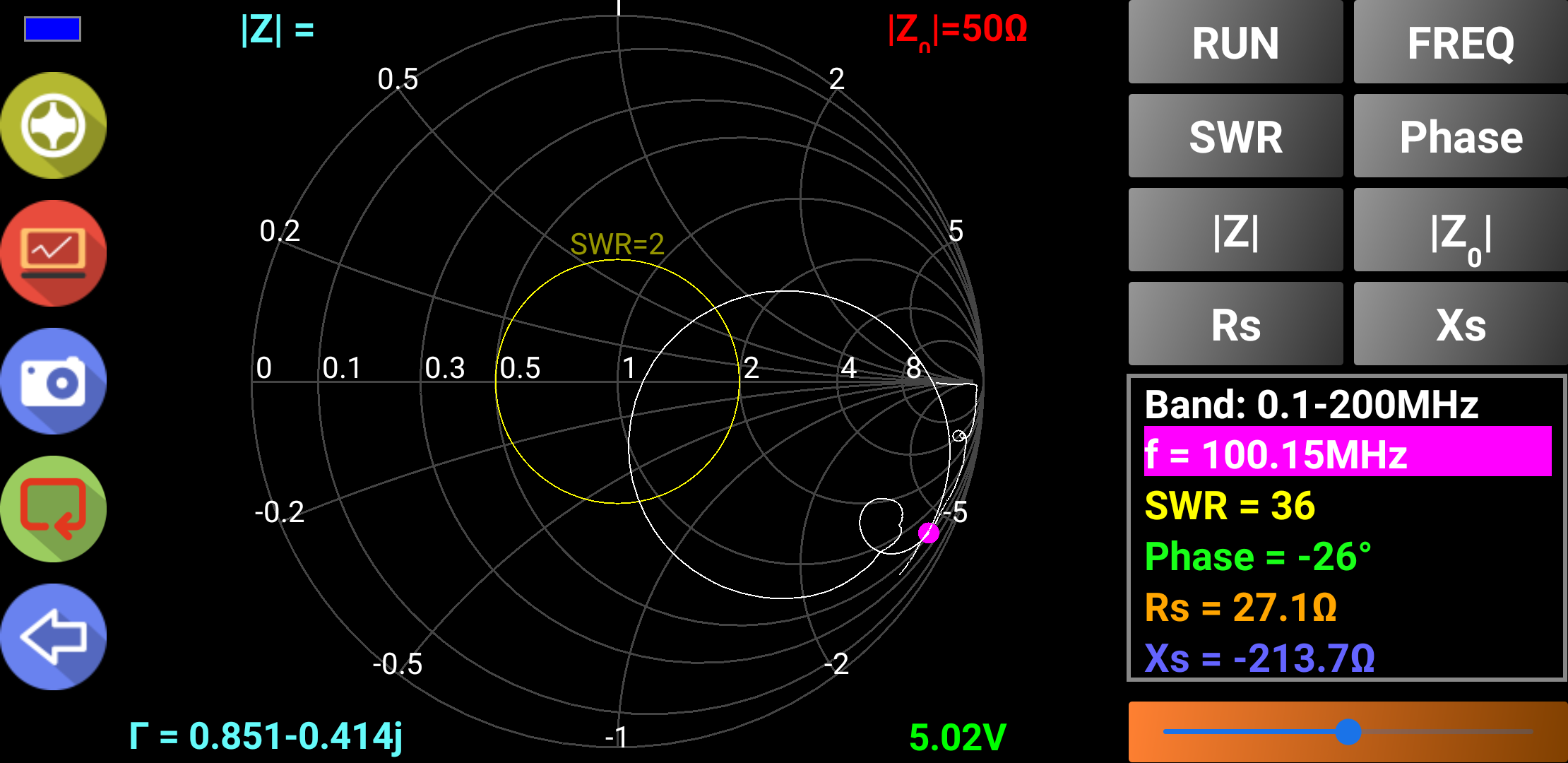Open the red graph chart mode icon

(x=53, y=253)
